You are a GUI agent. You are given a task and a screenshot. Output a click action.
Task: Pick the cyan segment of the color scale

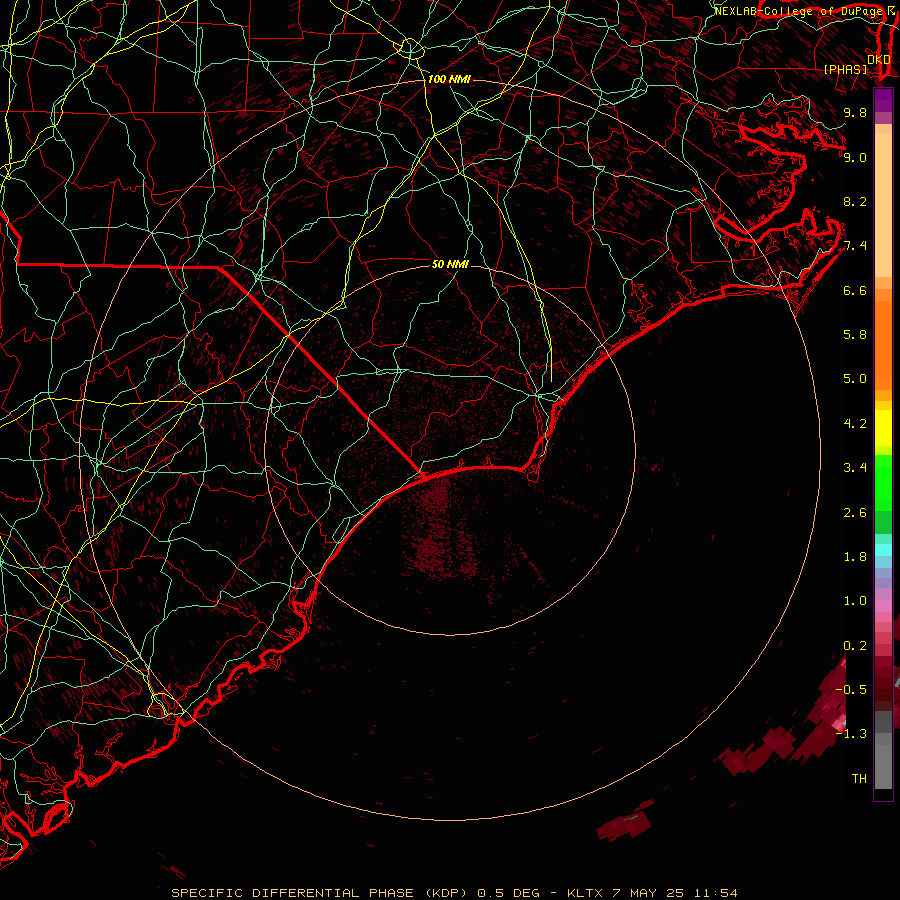point(883,550)
